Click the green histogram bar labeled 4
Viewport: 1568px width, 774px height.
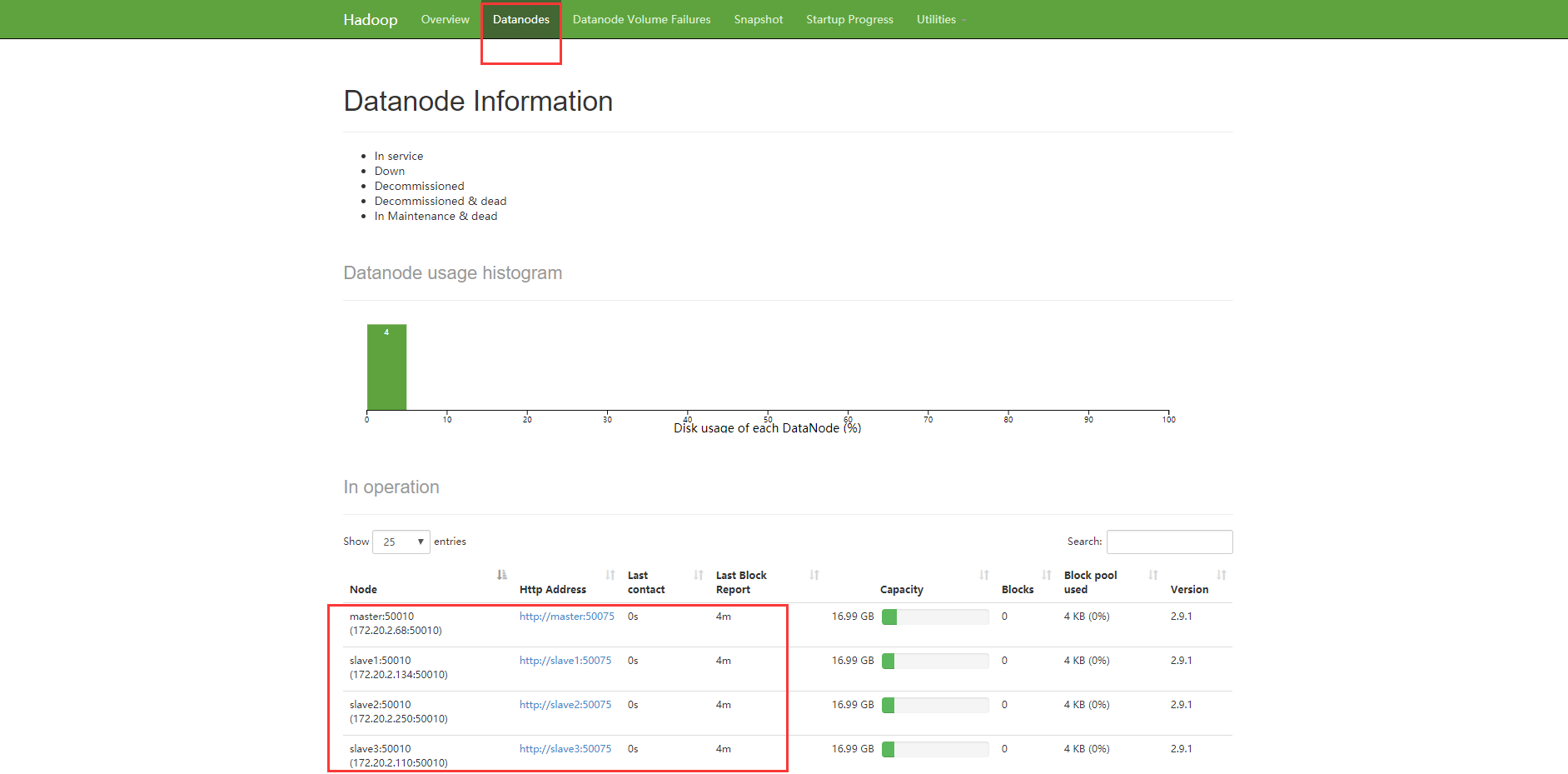[387, 367]
